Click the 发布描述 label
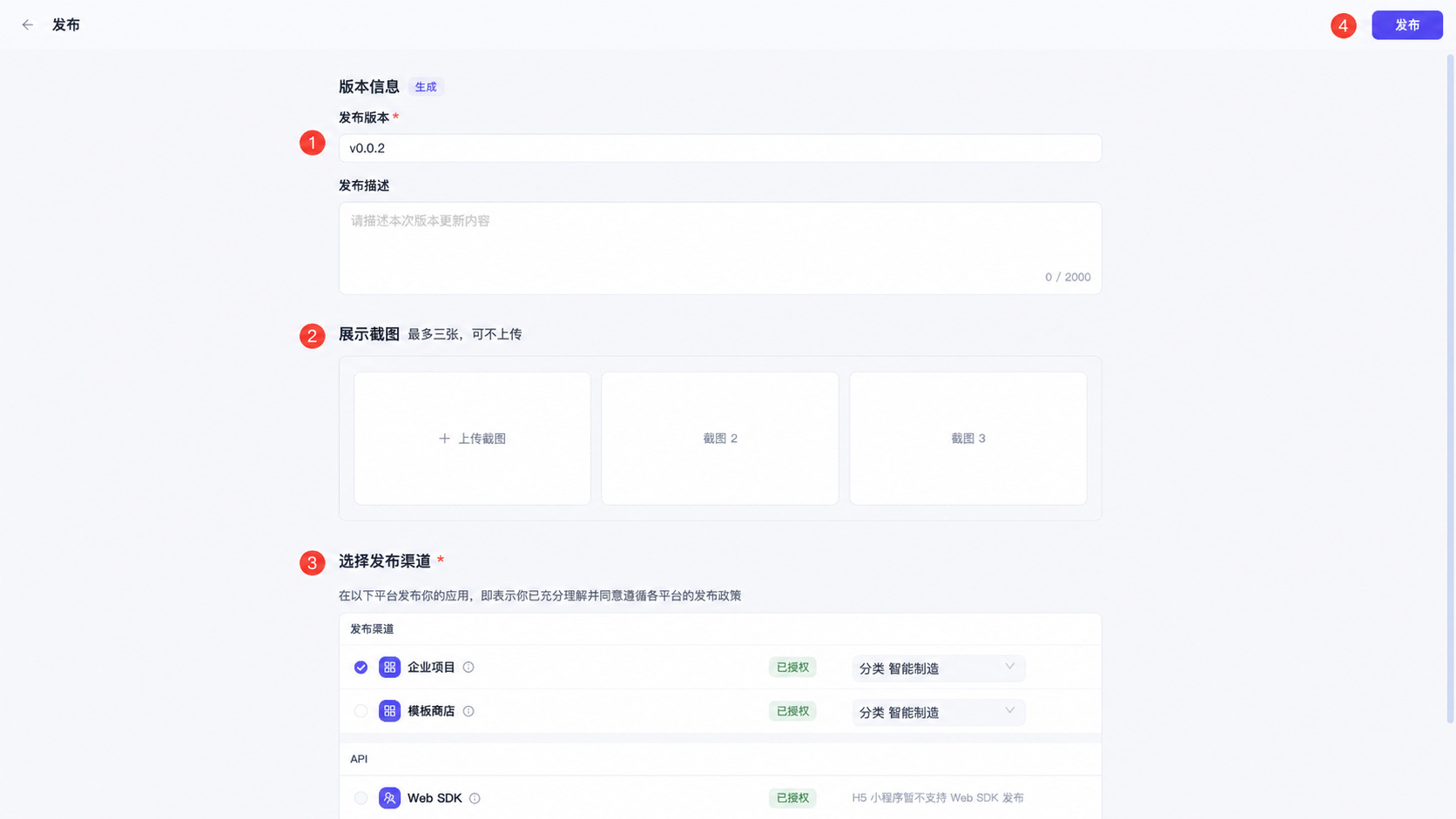The image size is (1456, 819). pyautogui.click(x=364, y=185)
